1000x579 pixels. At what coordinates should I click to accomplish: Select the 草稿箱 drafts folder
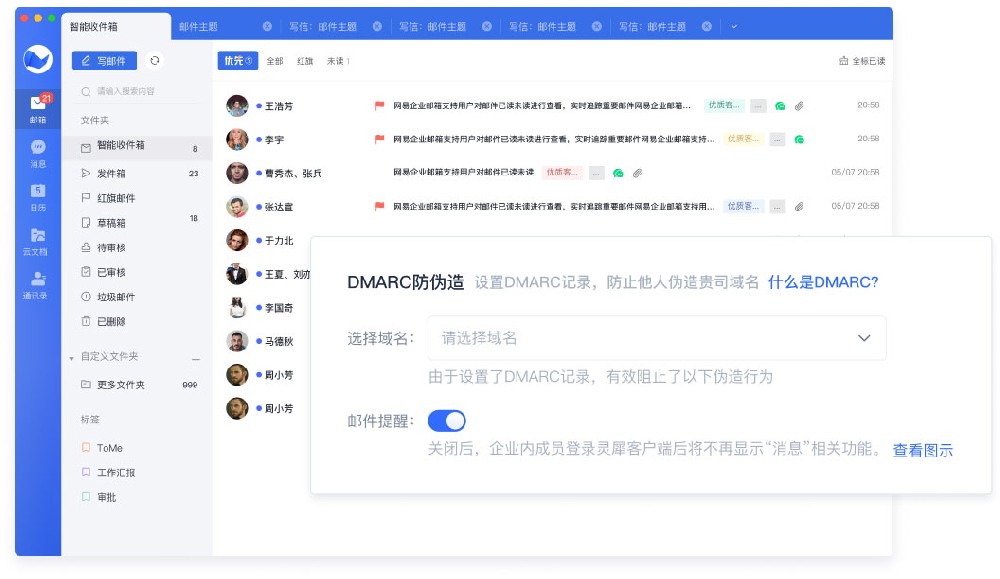(x=111, y=223)
